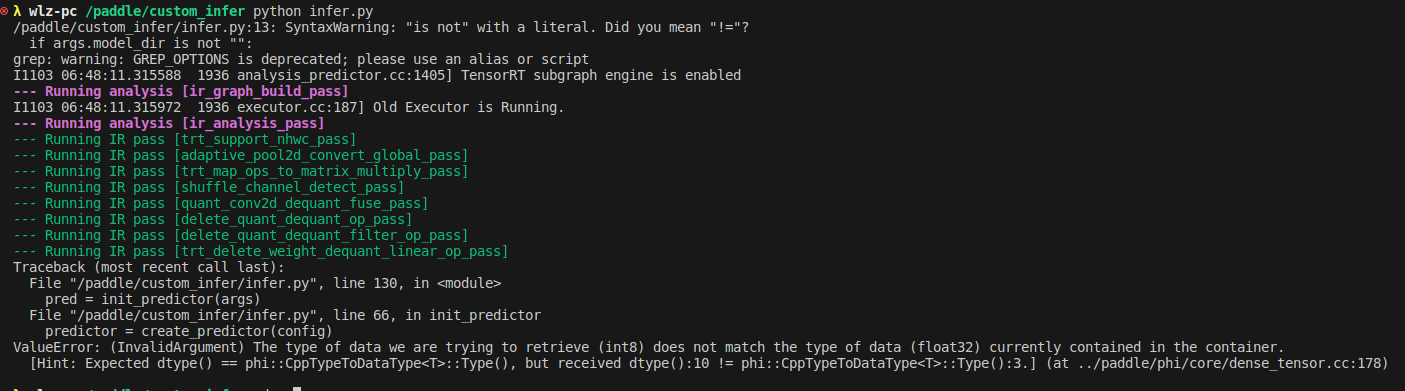Click the trt_delete_weight_dequant_linear_op_pass line
Image resolution: width=1405 pixels, height=391 pixels.
point(260,252)
